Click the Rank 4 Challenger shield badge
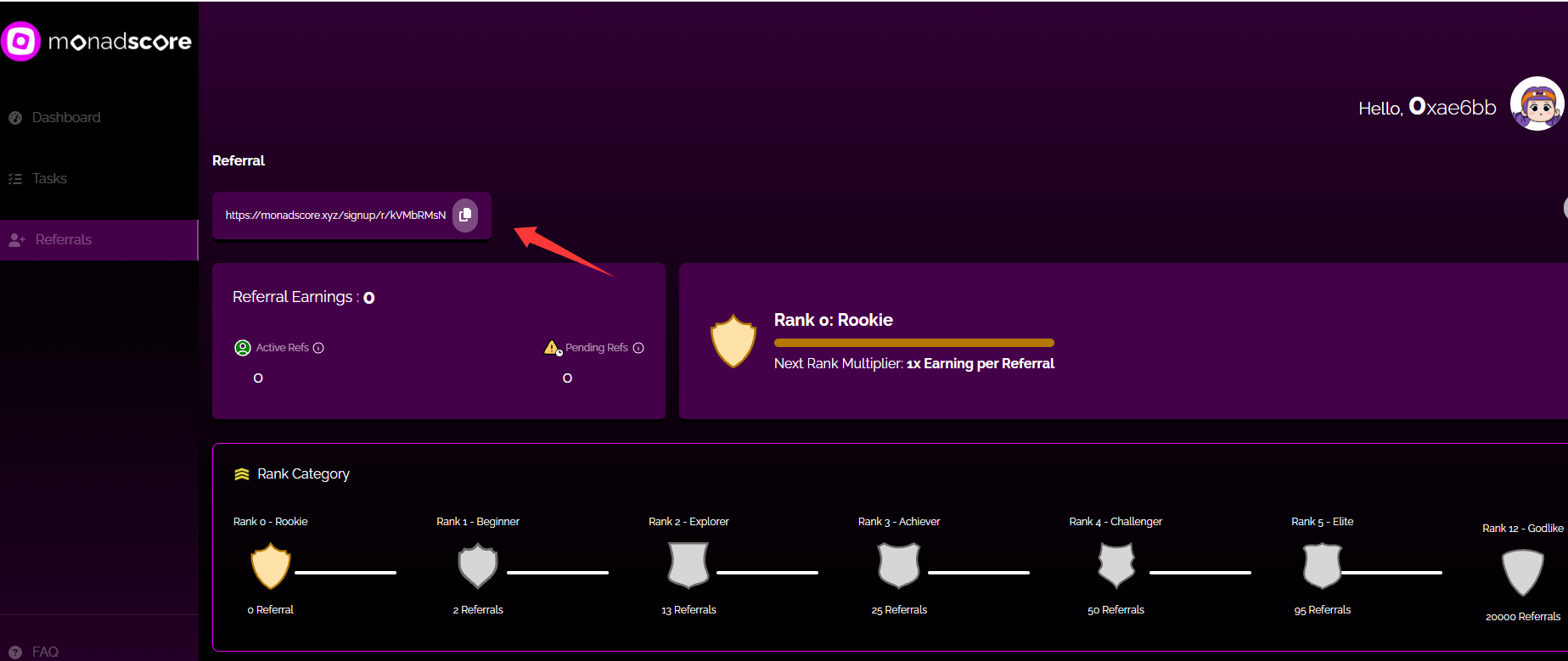 click(1116, 566)
